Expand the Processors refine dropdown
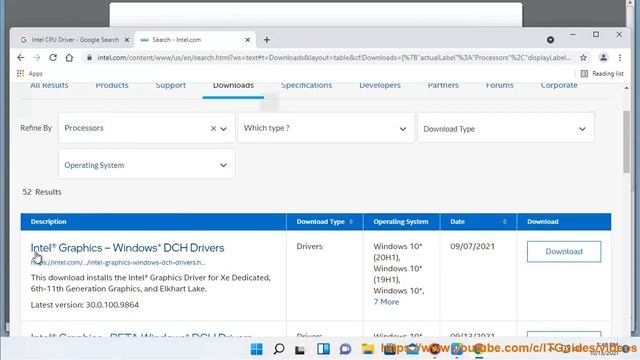 224,129
